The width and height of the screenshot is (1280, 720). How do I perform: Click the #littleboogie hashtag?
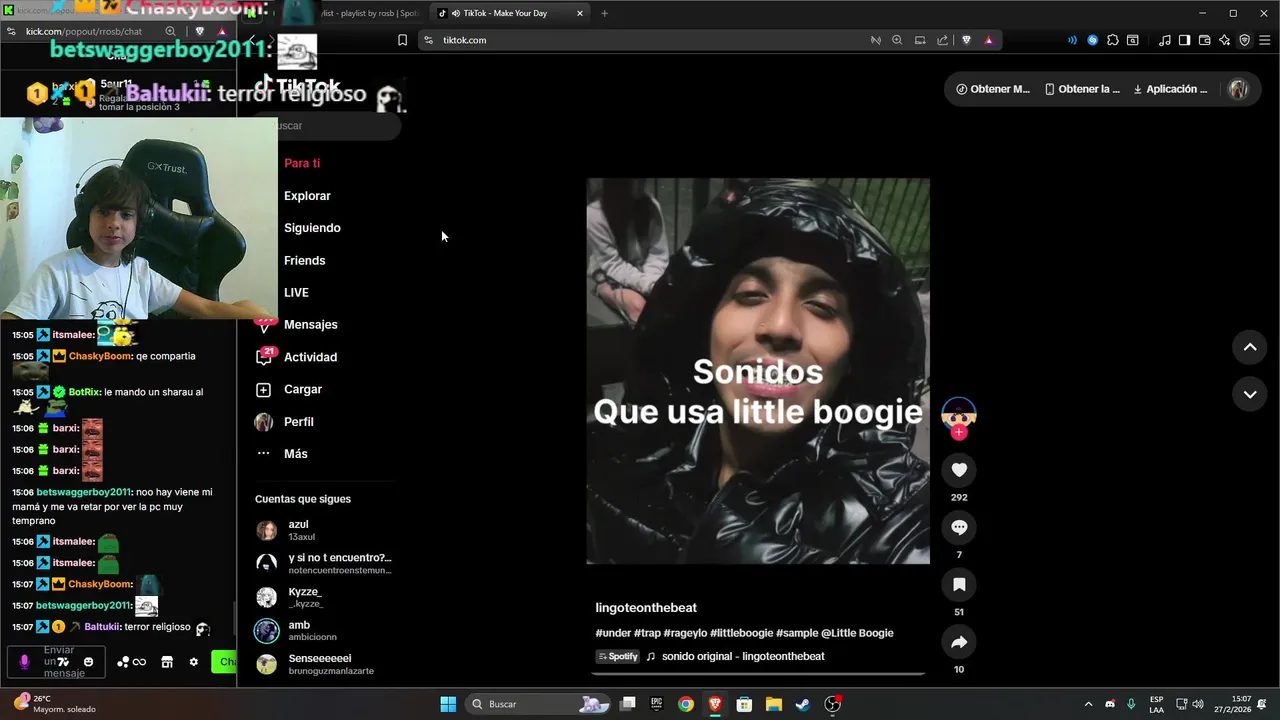(741, 633)
